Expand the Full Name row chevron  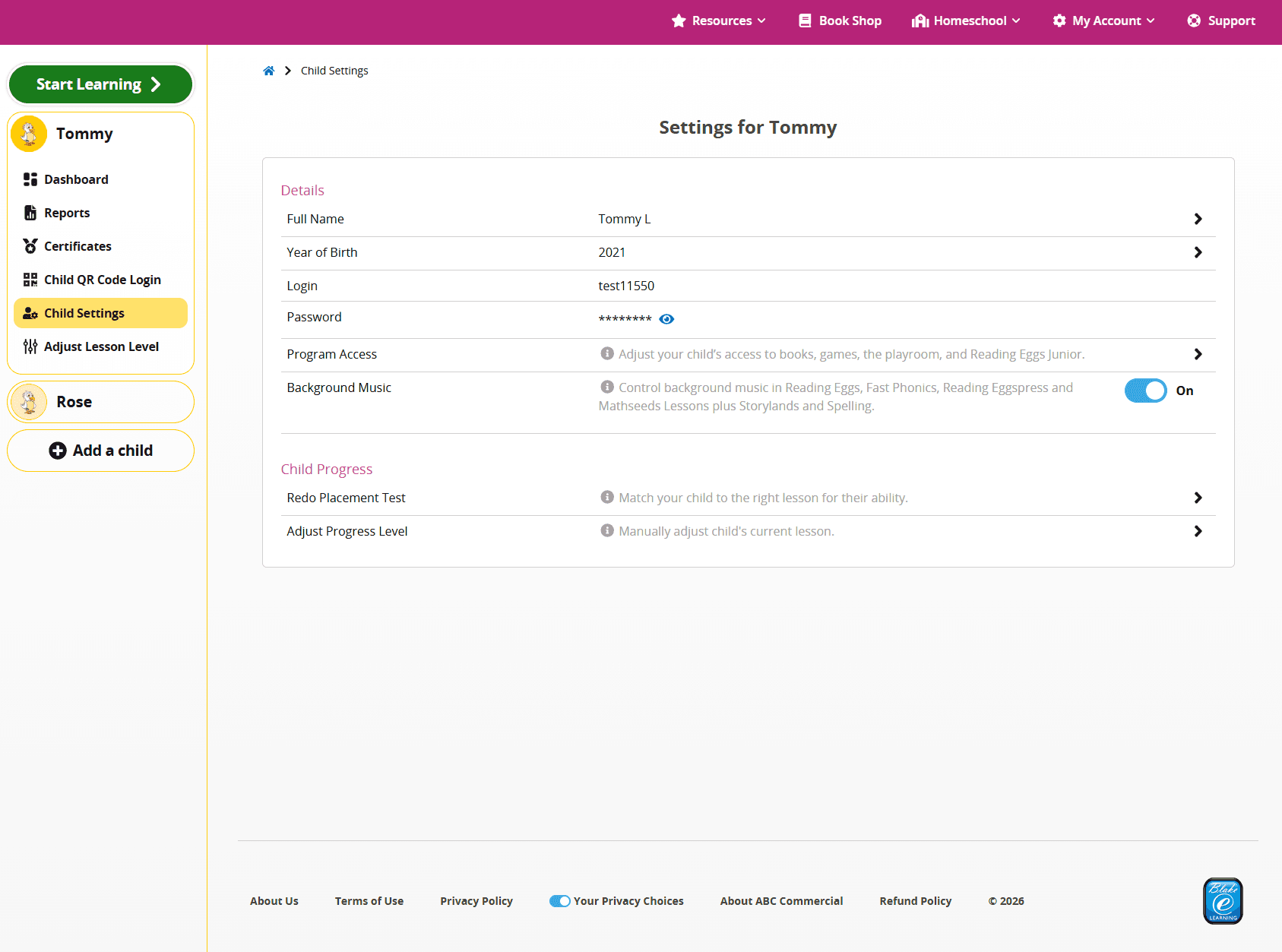1198,219
